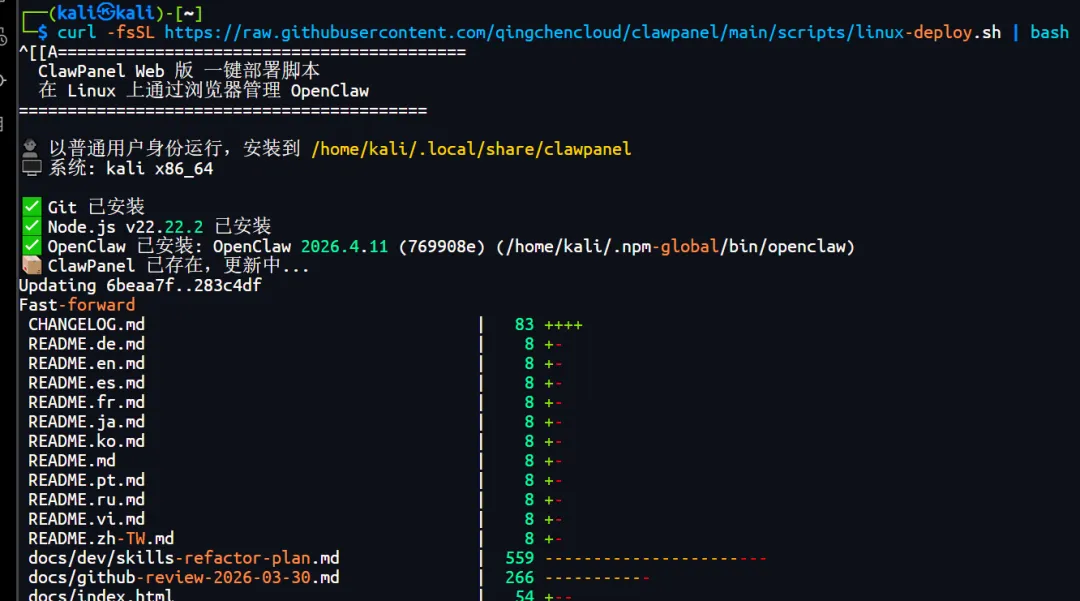Click the OpenClaw version 2026.4.11
Image resolution: width=1080 pixels, height=601 pixels.
(x=344, y=246)
